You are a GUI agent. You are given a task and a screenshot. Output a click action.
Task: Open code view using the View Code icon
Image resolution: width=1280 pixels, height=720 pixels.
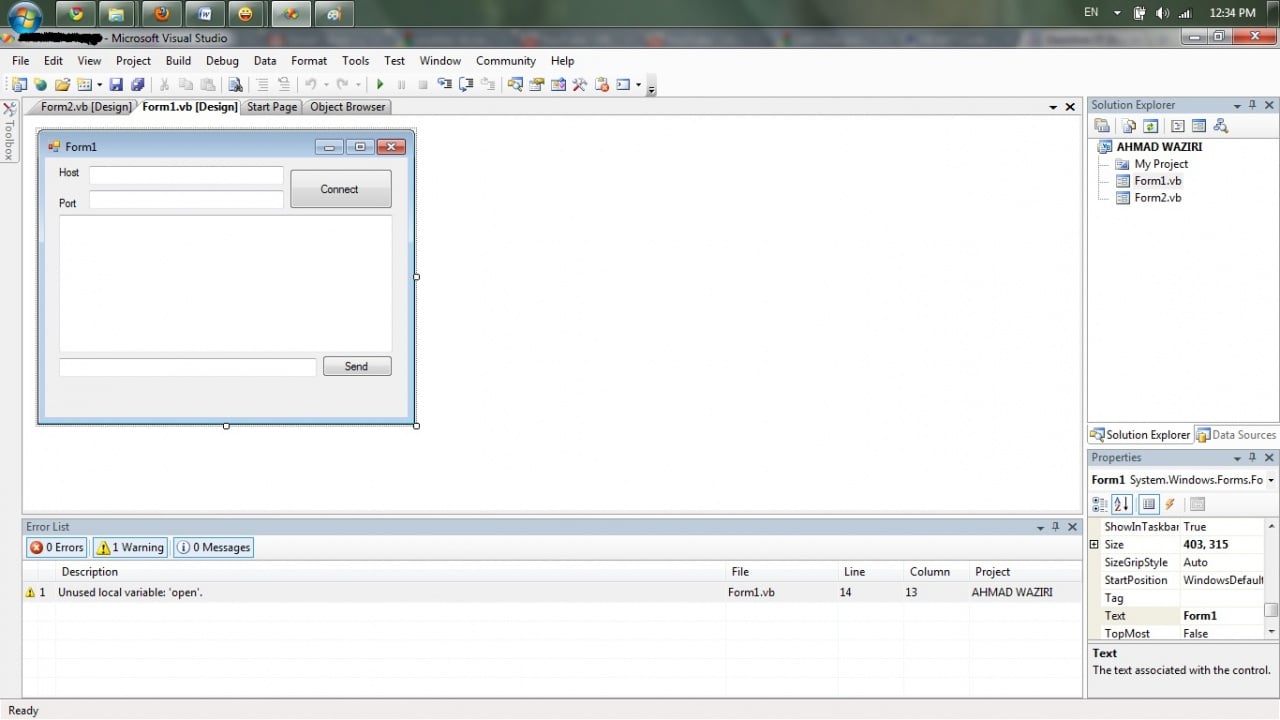tap(1178, 125)
